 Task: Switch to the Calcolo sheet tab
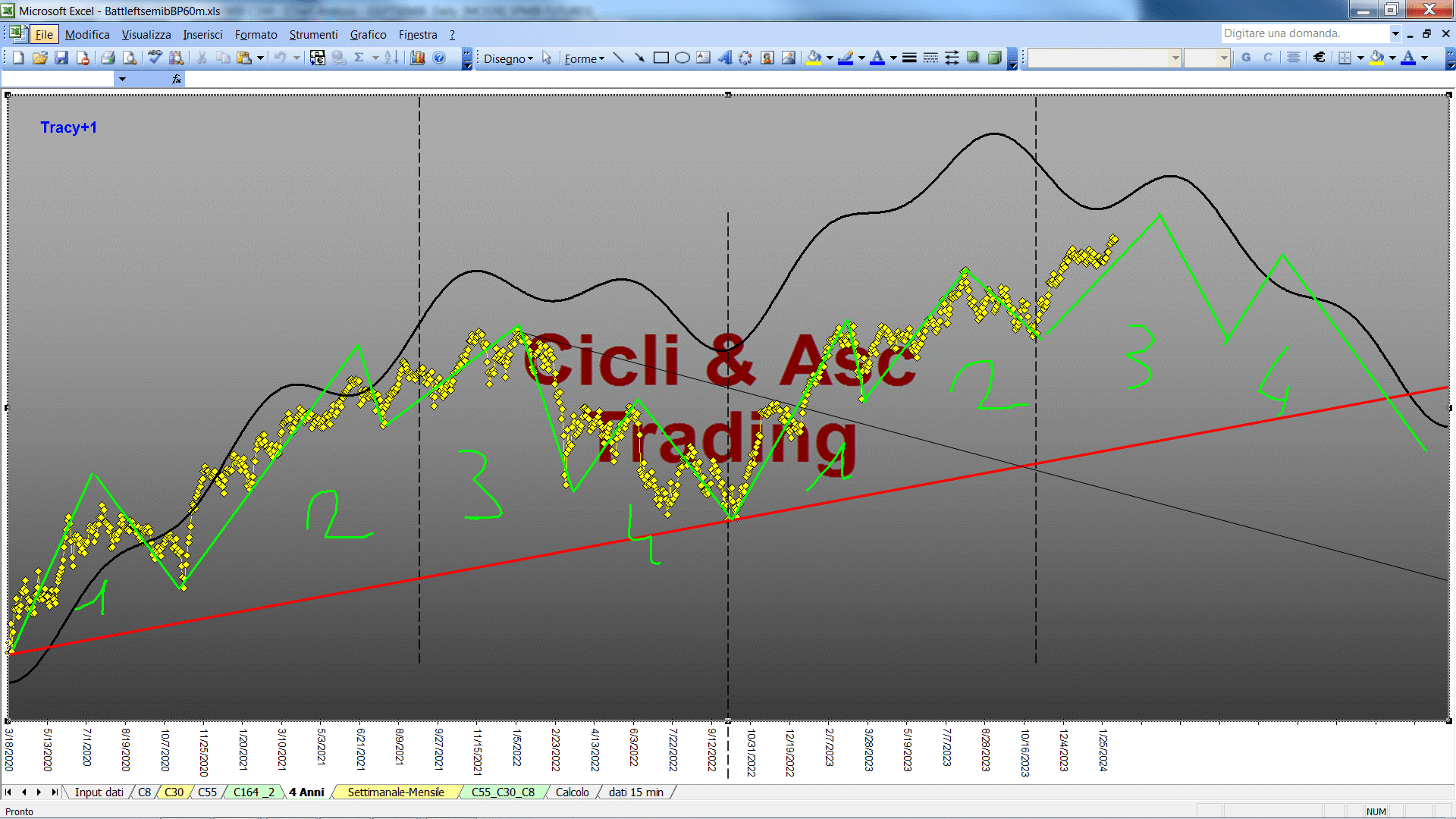tap(572, 792)
